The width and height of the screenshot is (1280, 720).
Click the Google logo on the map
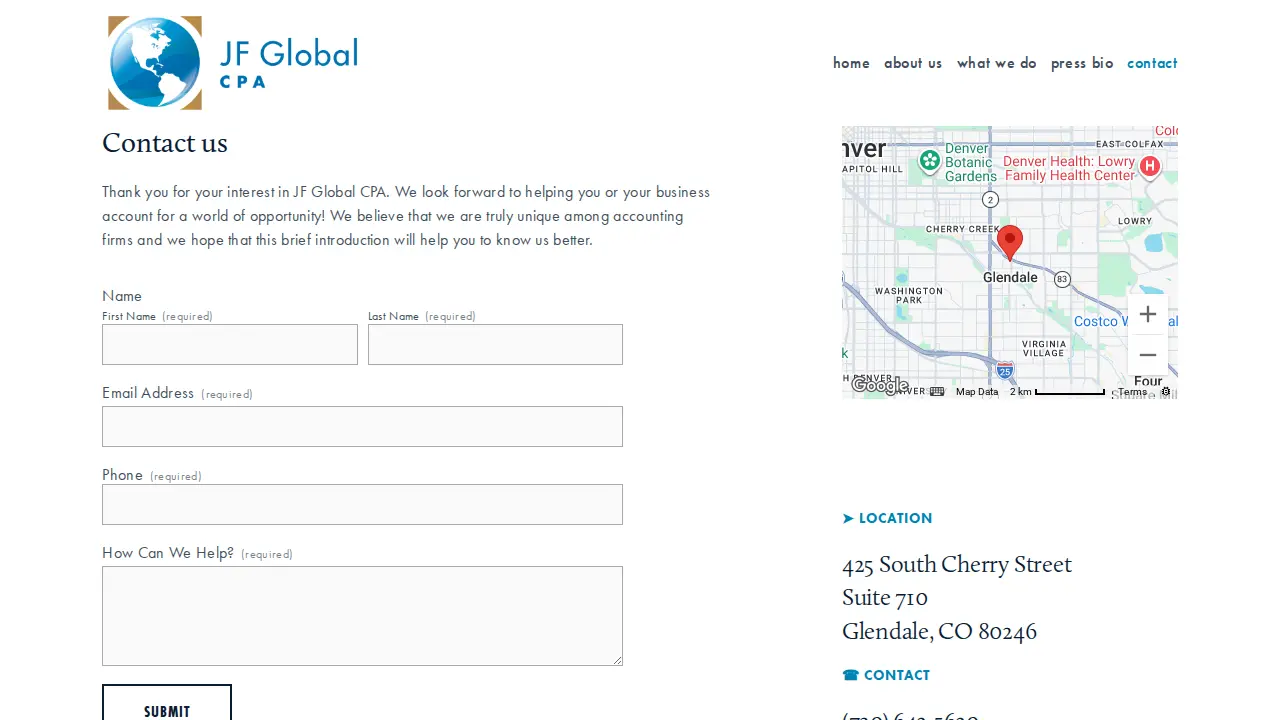(880, 386)
